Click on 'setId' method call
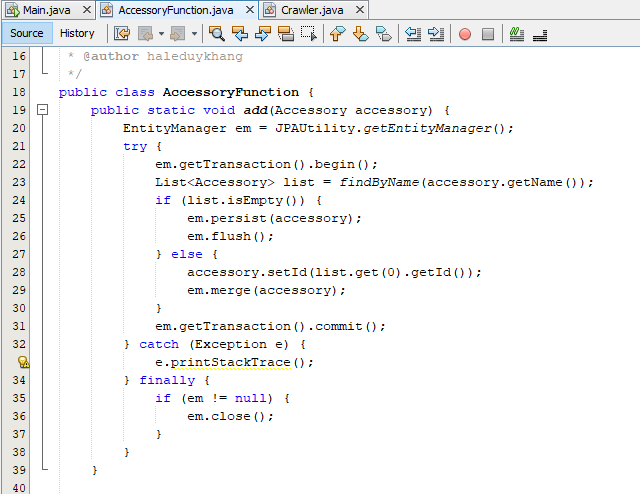640x494 pixels. [287, 272]
